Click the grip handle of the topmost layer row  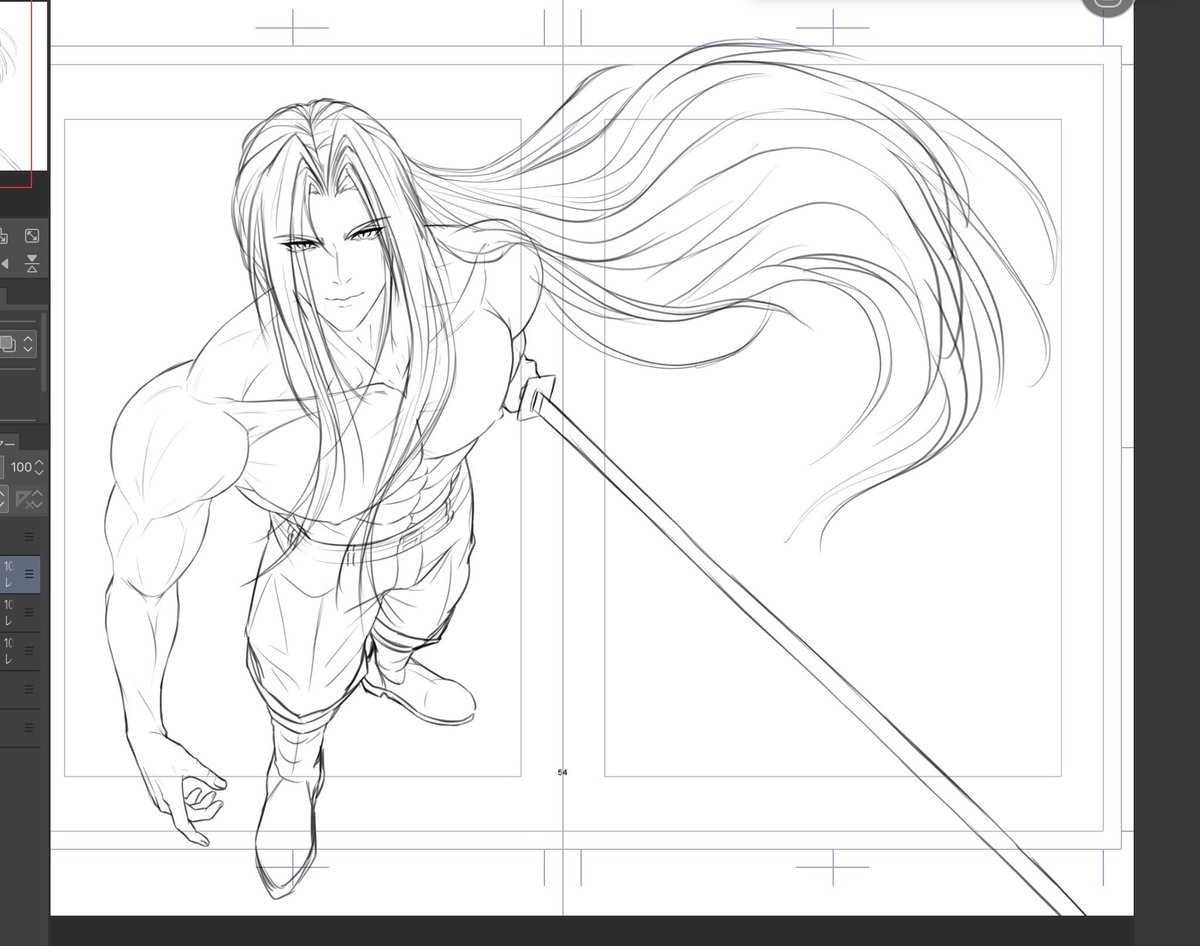[29, 537]
